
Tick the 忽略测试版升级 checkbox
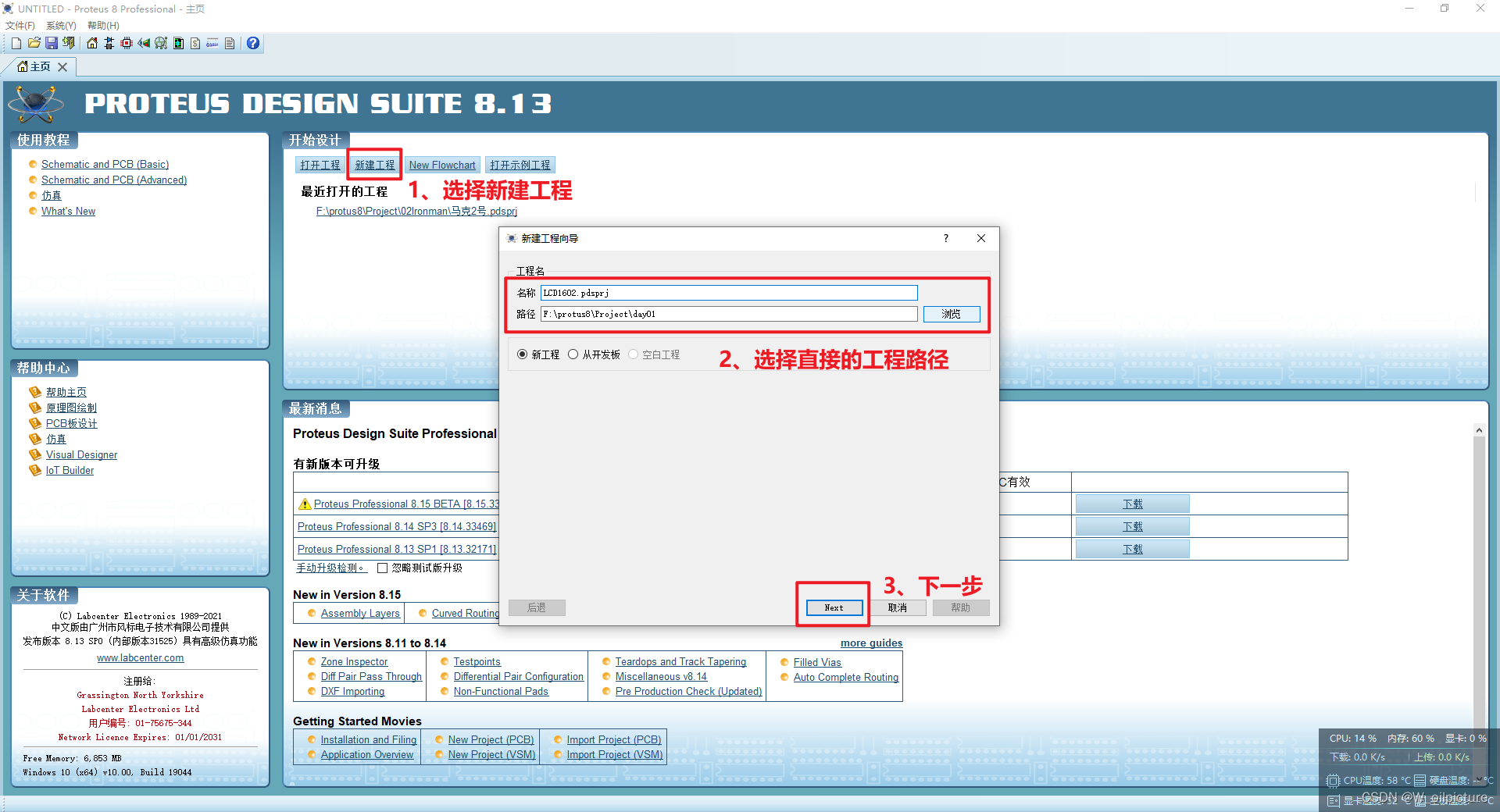tap(383, 568)
